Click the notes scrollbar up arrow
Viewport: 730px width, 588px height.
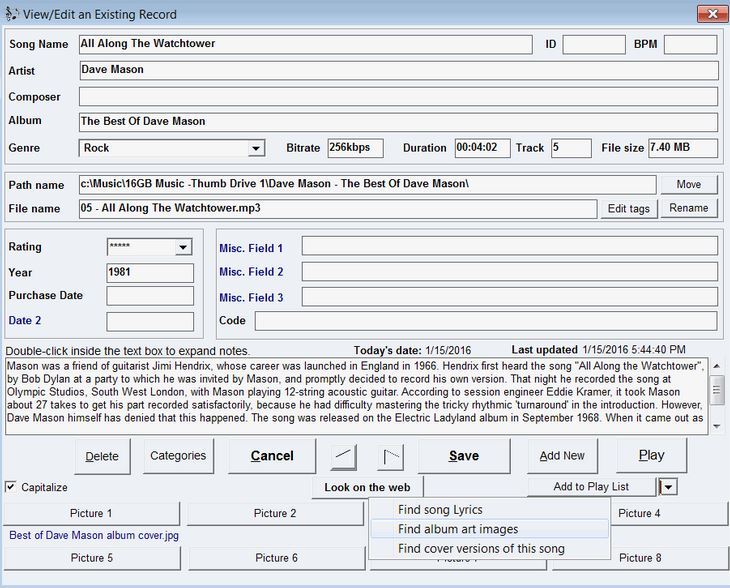pyautogui.click(x=716, y=366)
